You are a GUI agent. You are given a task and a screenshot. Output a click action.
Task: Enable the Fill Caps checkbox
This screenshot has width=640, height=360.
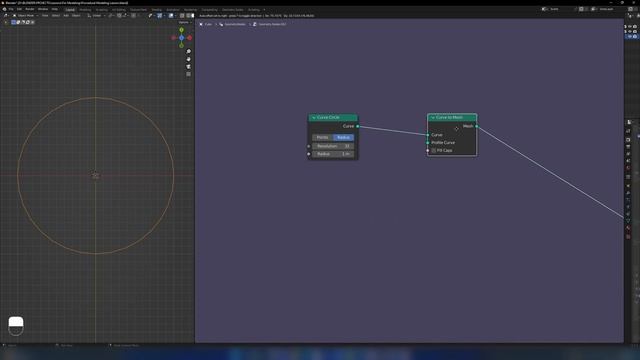[x=433, y=151]
